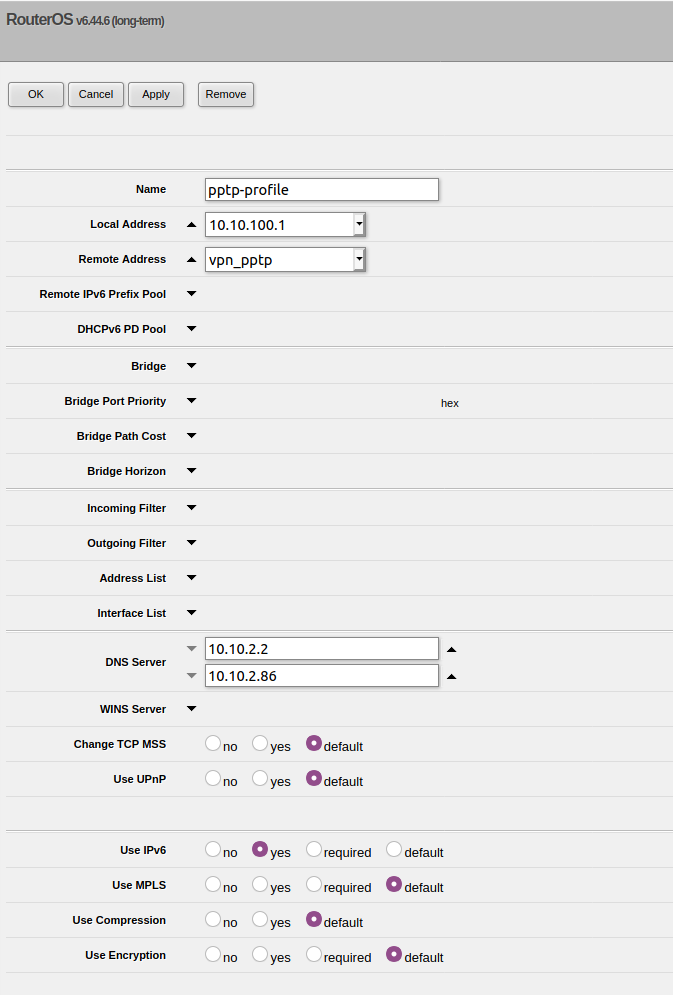Expand the DHCPv6 PD Pool field
673x995 pixels.
tap(192, 328)
